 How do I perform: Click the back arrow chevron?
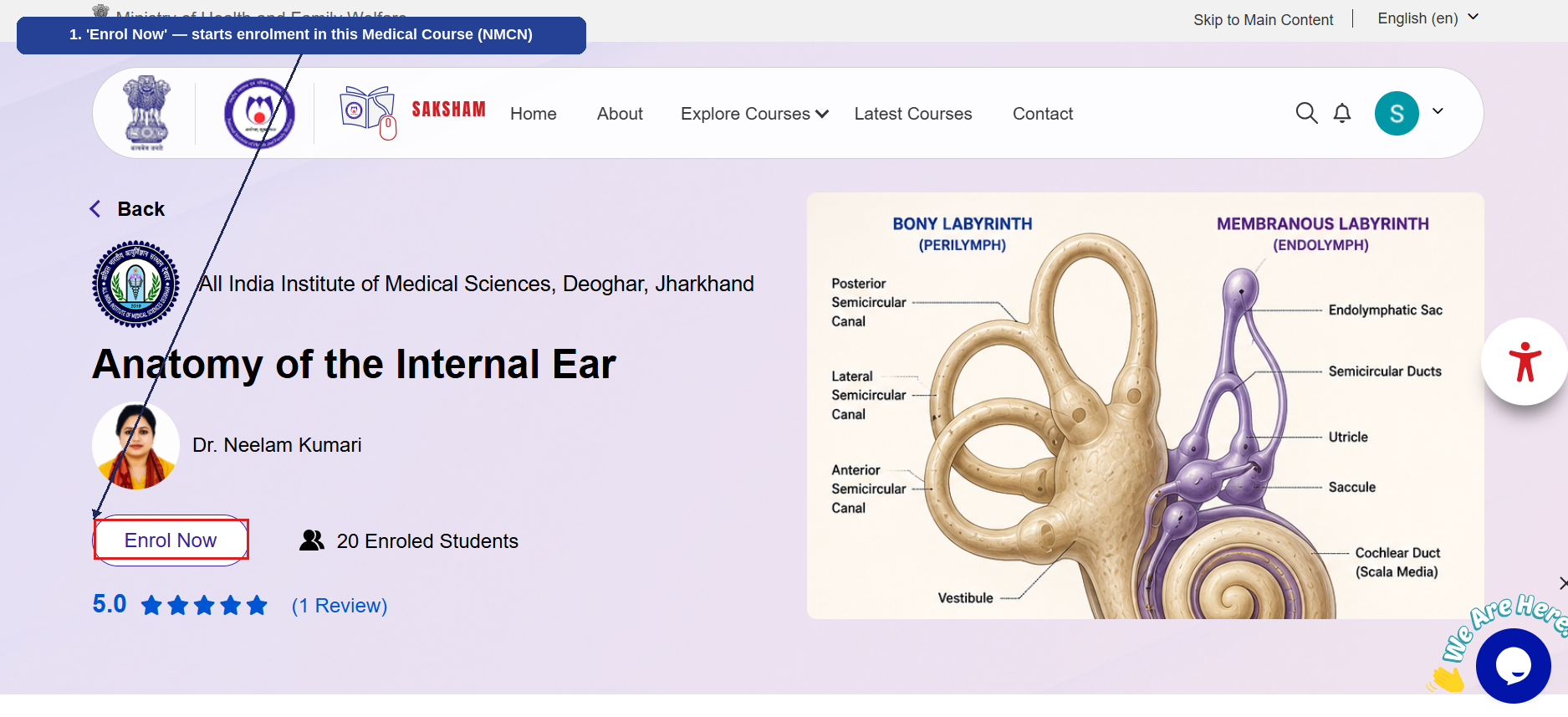[95, 208]
